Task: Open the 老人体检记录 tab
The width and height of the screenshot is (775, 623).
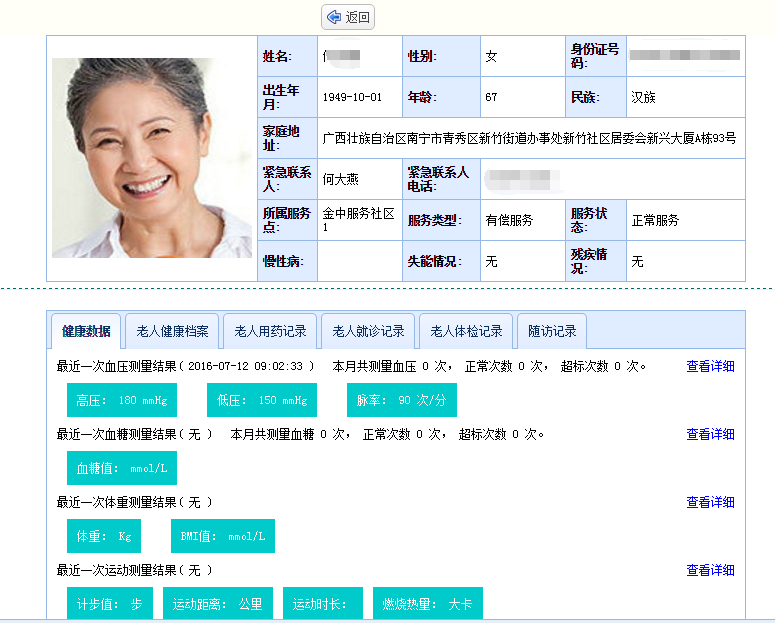Action: pos(466,331)
